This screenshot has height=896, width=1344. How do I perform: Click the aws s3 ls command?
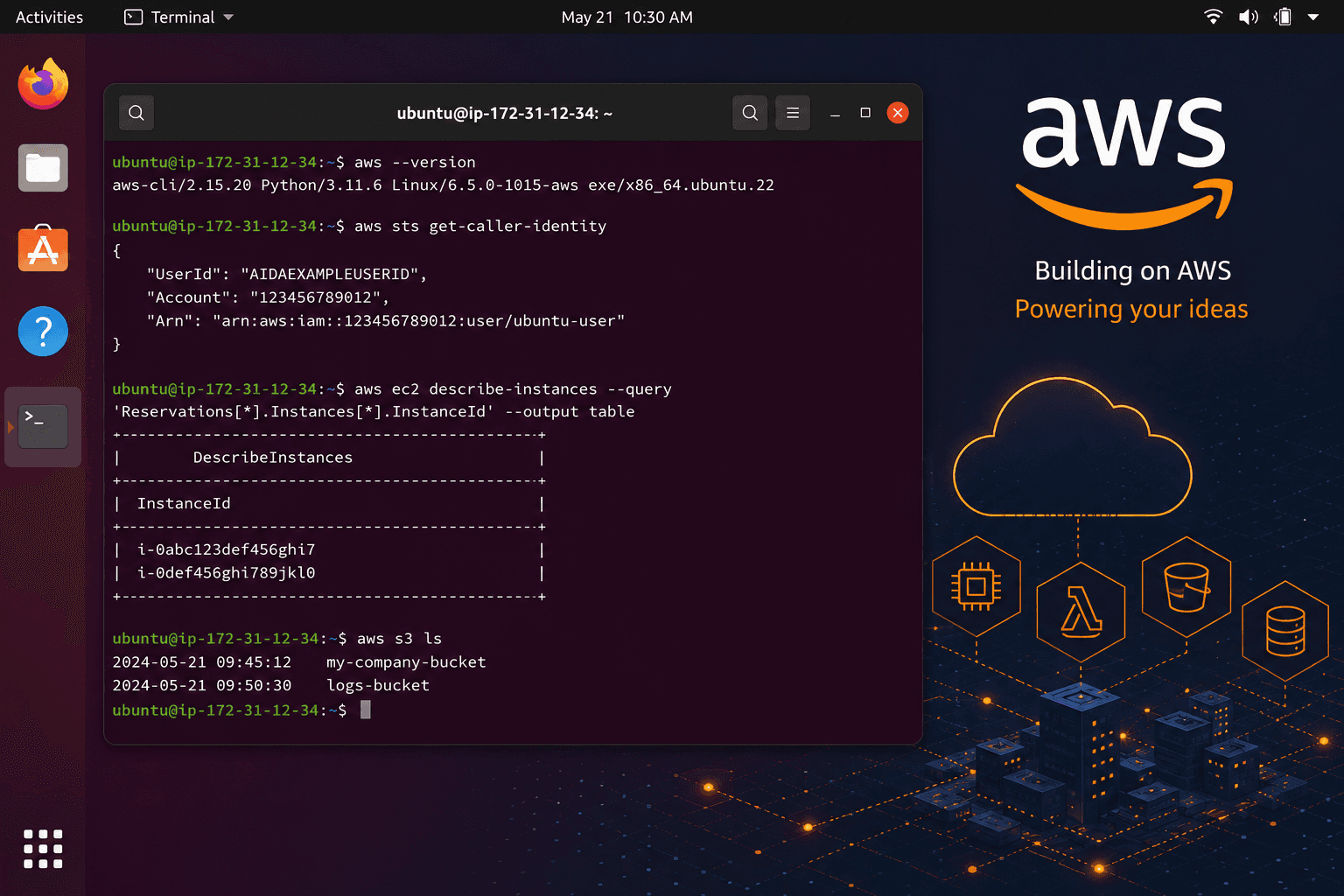coord(399,639)
